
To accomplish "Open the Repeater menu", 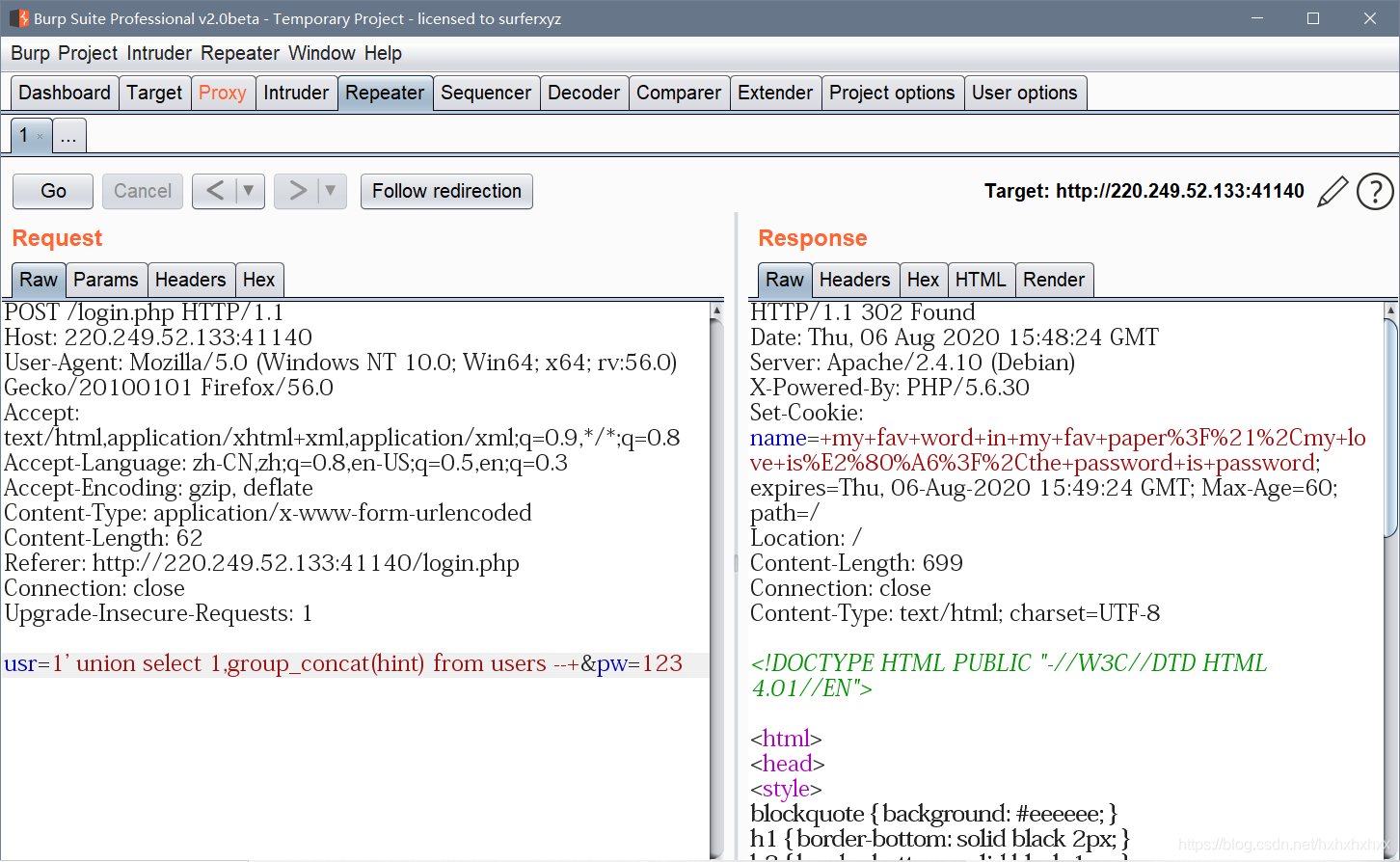I will click(x=240, y=53).
